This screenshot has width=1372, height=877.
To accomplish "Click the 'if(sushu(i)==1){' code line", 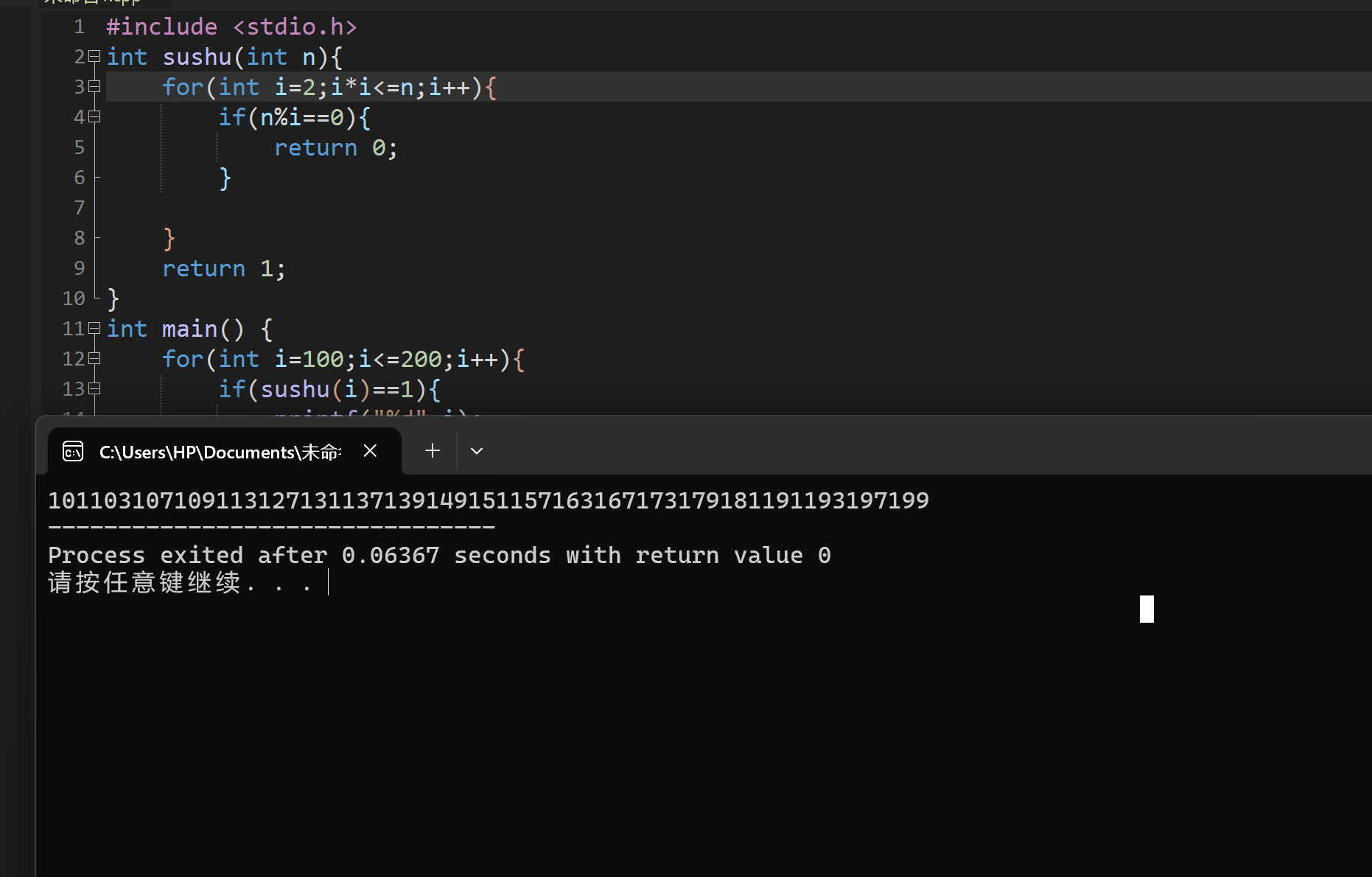I will point(329,389).
